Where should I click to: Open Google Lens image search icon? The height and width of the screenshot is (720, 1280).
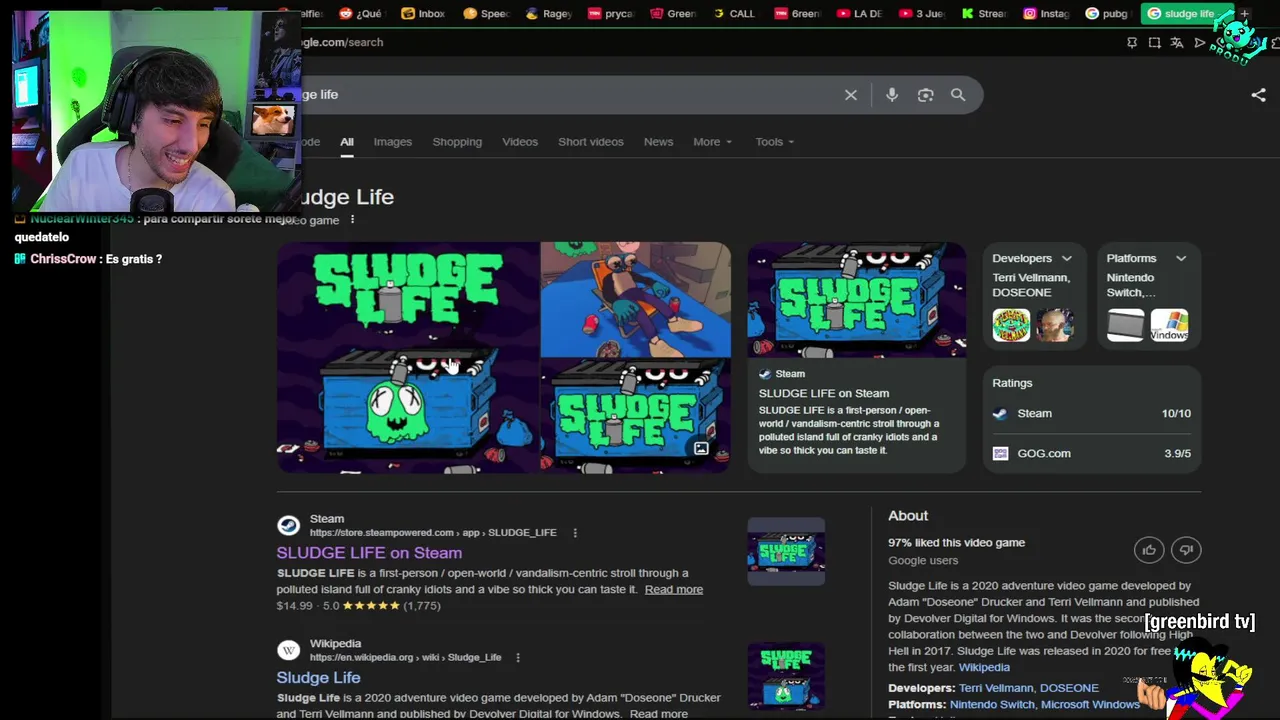coord(926,95)
